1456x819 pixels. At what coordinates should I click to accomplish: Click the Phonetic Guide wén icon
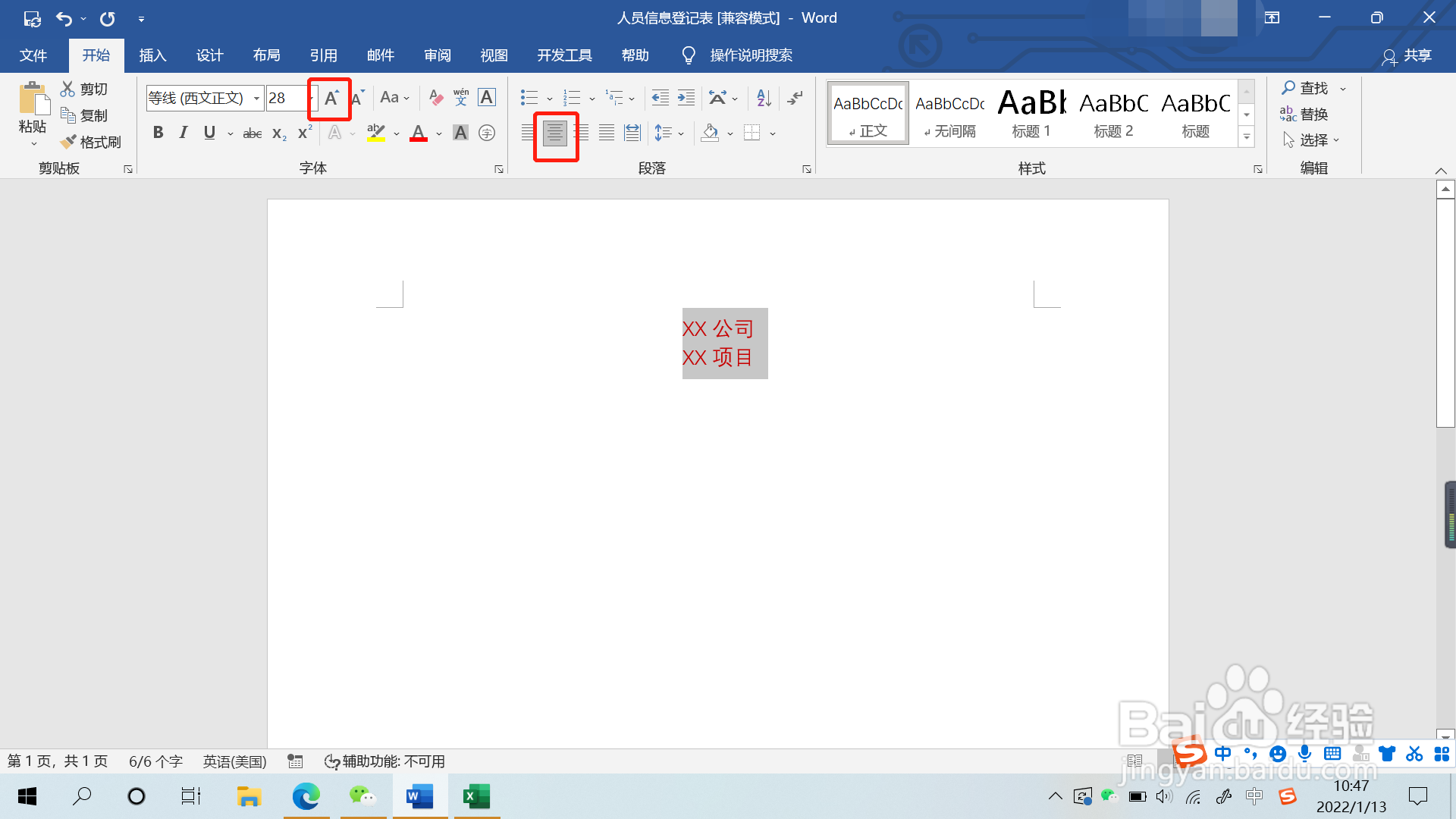pyautogui.click(x=461, y=97)
